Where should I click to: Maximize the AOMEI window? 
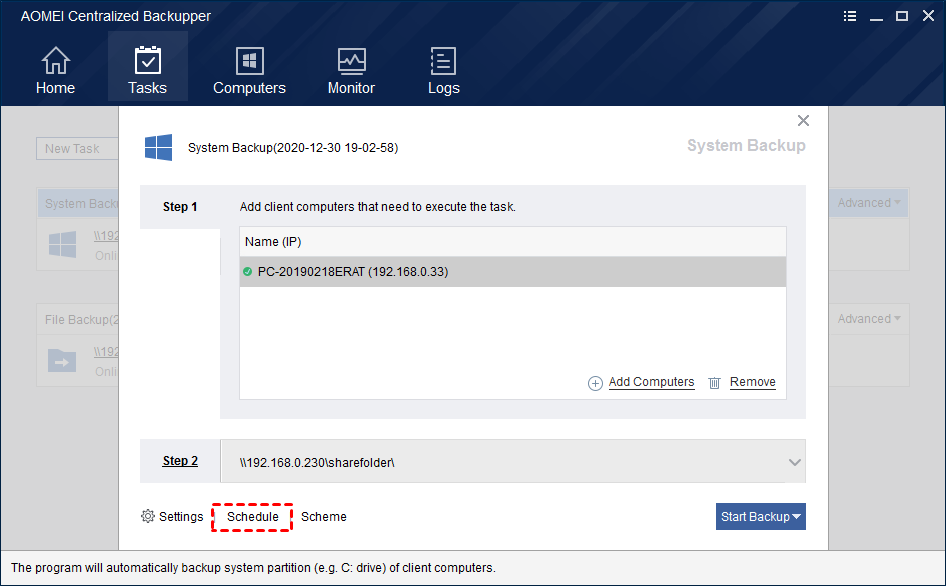[x=902, y=16]
